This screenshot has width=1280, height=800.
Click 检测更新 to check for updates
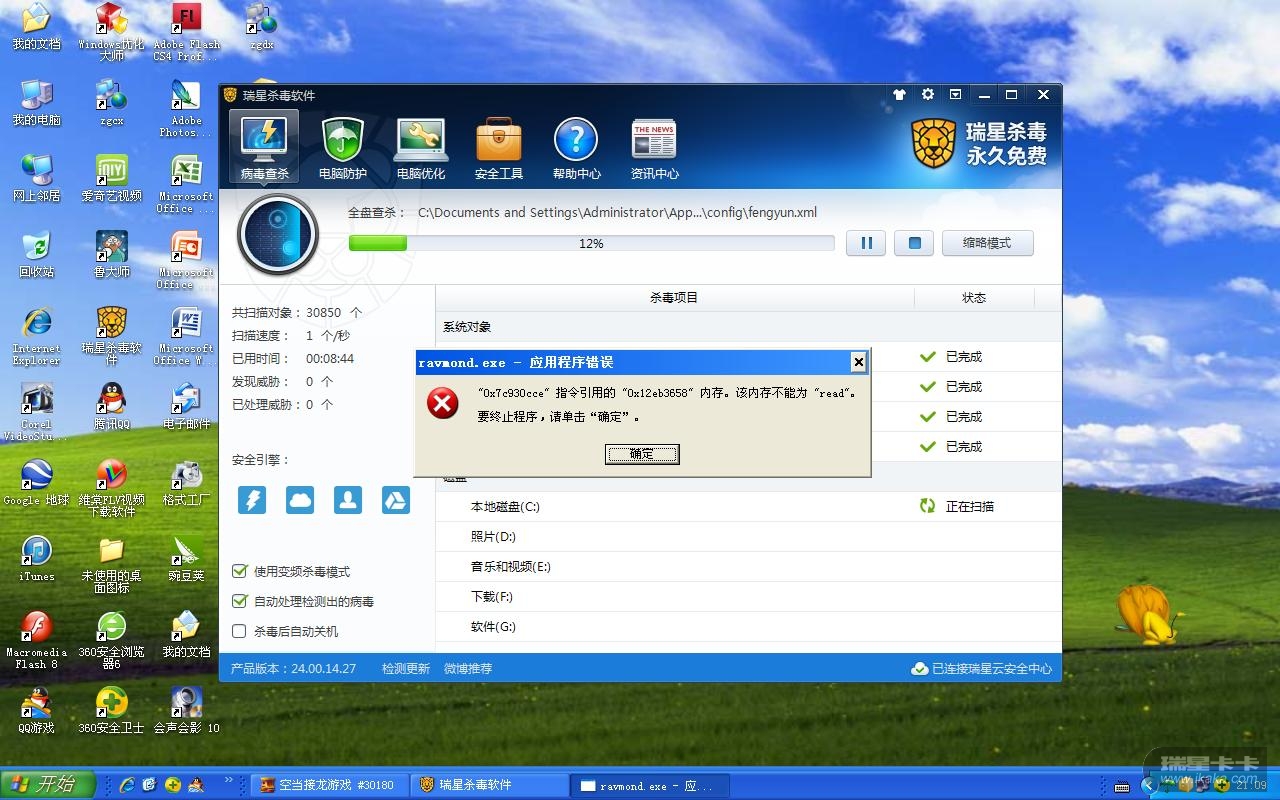click(x=406, y=668)
